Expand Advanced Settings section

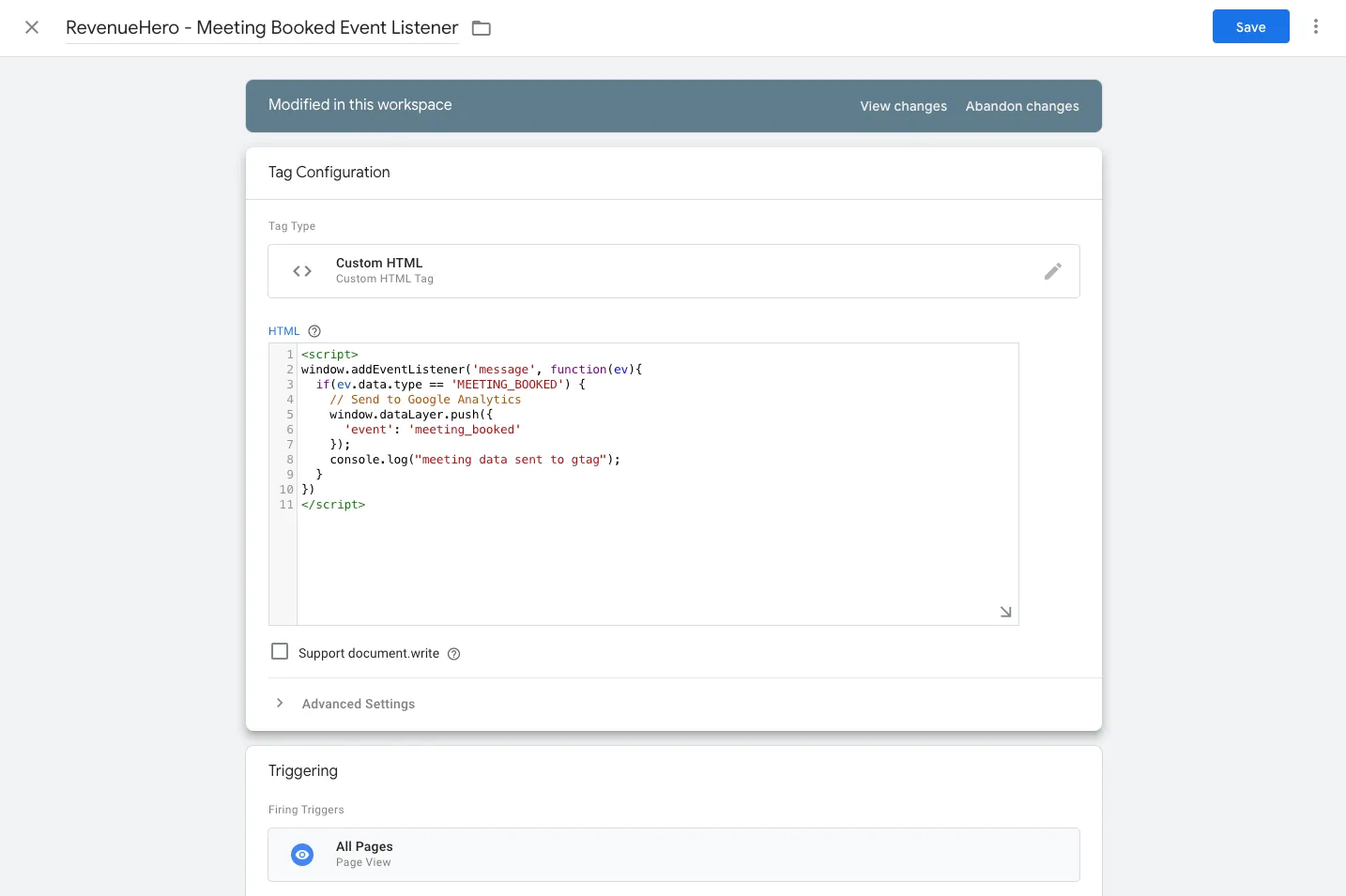pyautogui.click(x=358, y=704)
